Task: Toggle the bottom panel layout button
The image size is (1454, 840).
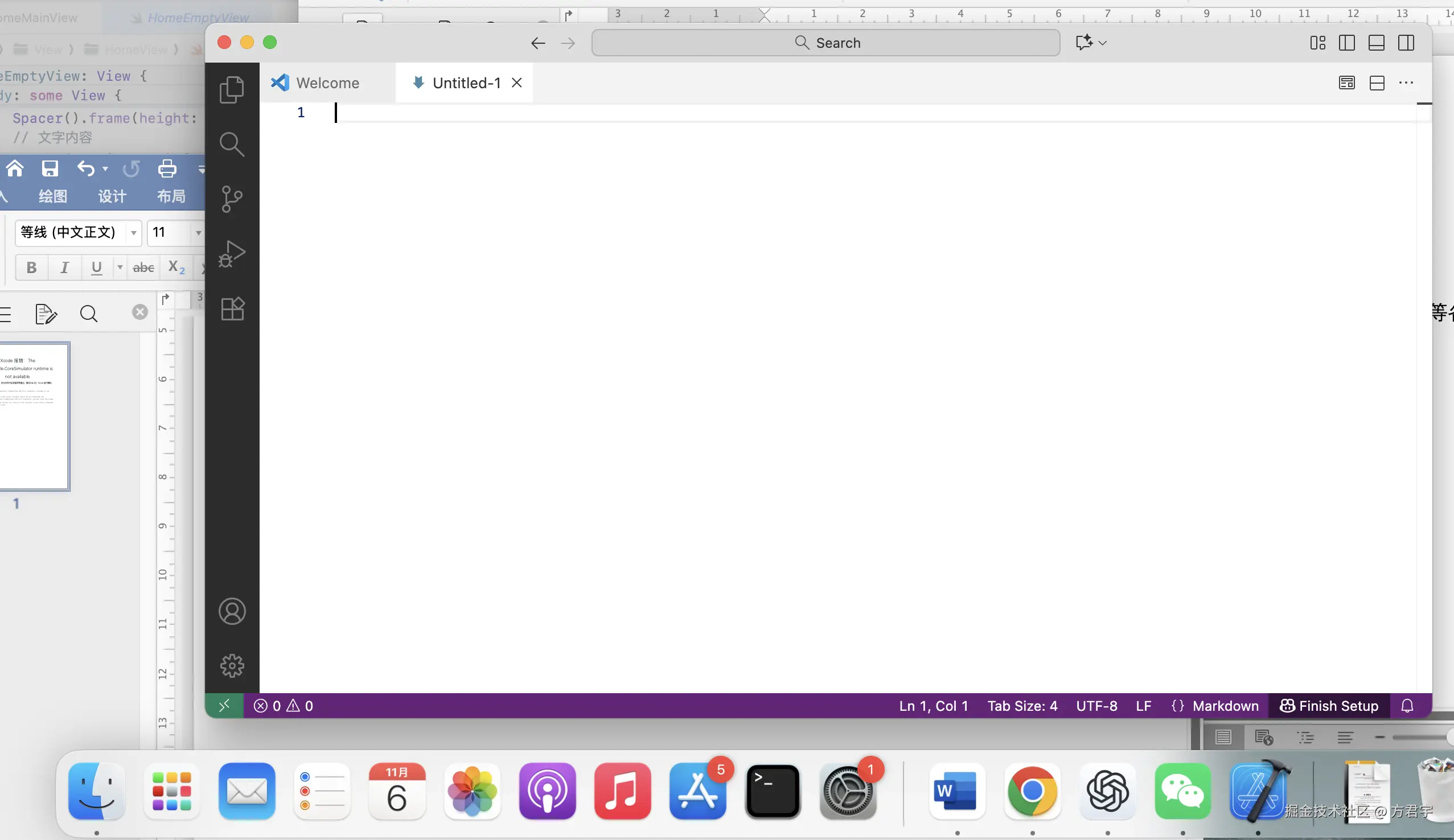Action: click(1376, 43)
